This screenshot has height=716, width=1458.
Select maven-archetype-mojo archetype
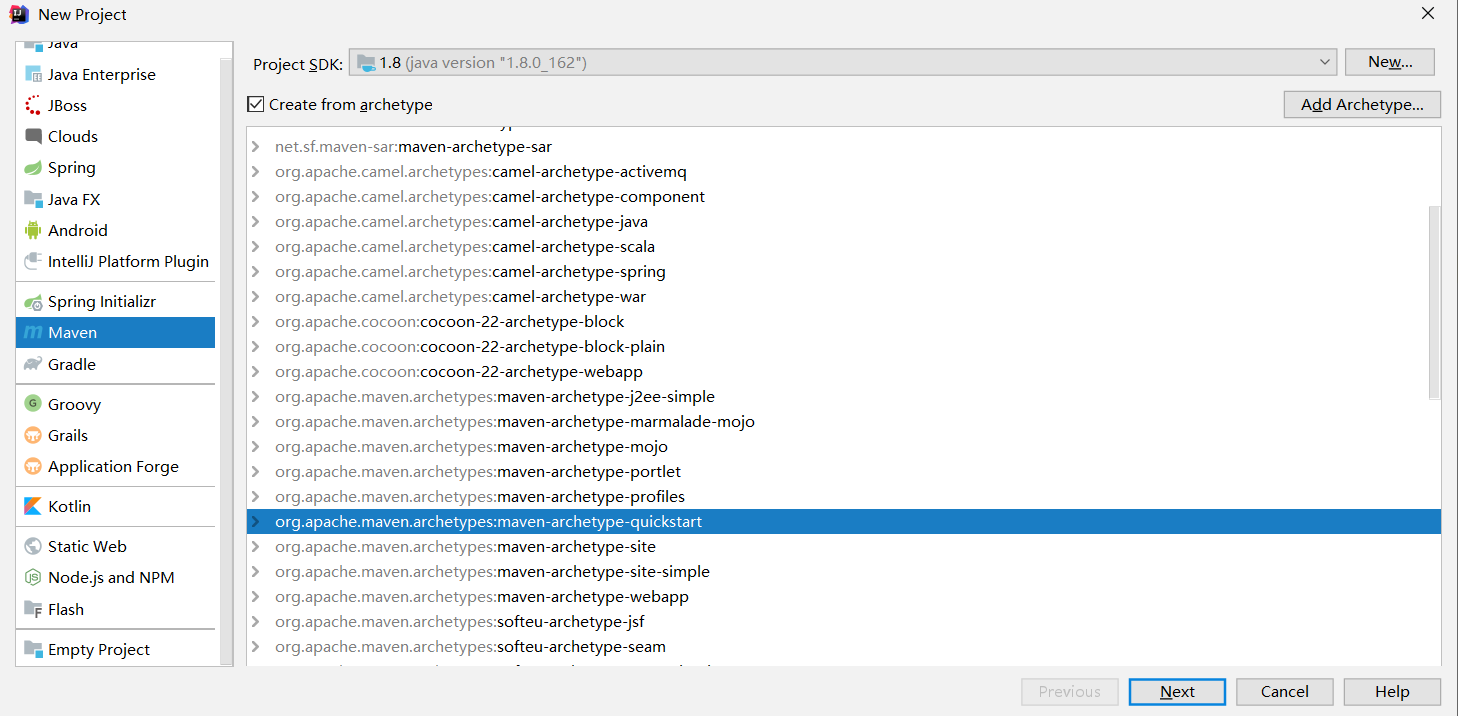[x=844, y=447]
